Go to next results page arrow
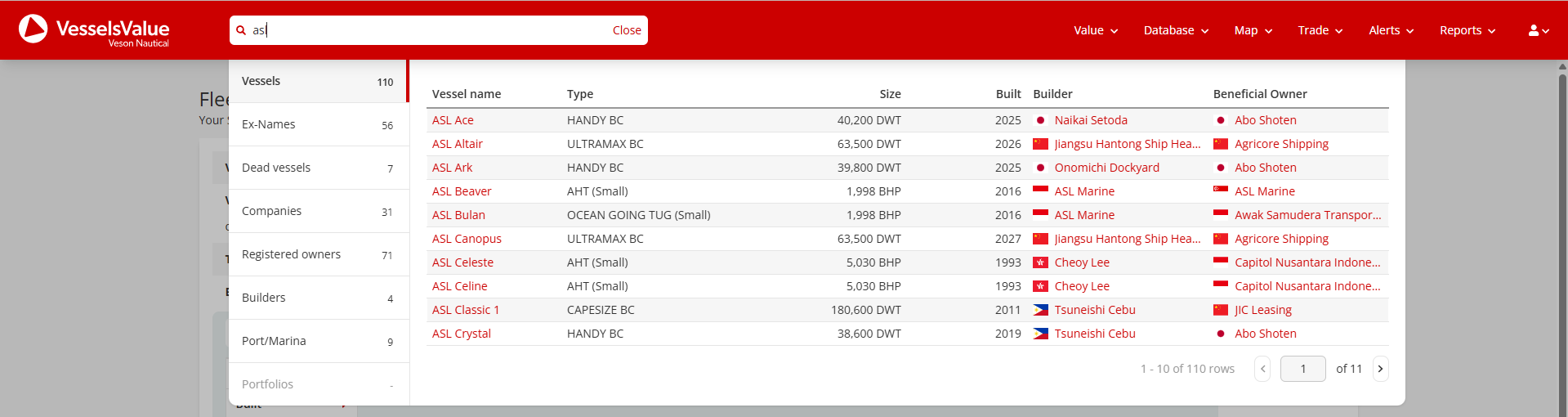The image size is (1568, 417). click(x=1380, y=369)
